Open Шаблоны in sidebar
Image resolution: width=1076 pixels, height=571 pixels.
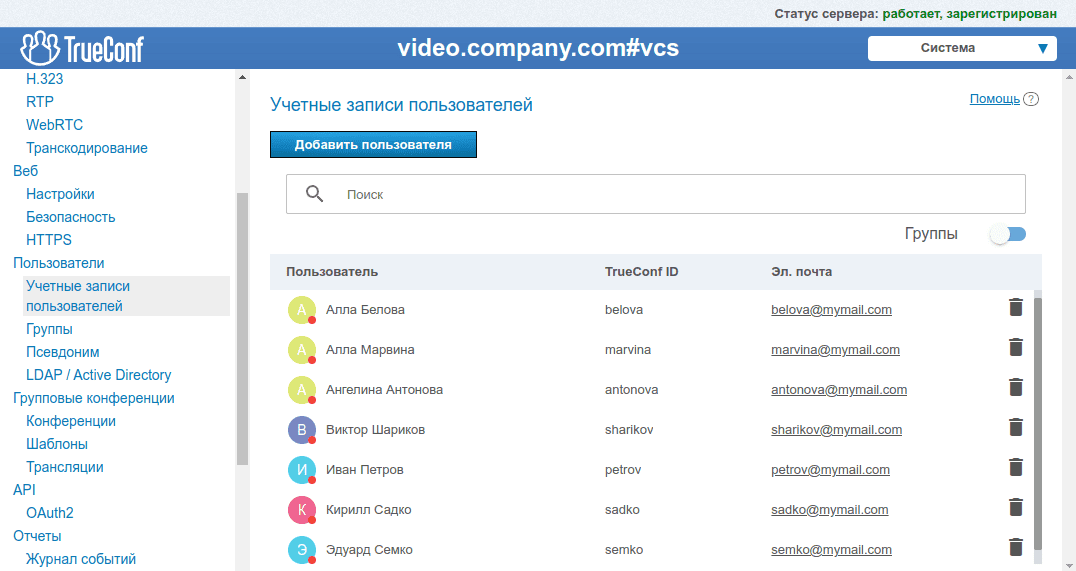[x=57, y=444]
